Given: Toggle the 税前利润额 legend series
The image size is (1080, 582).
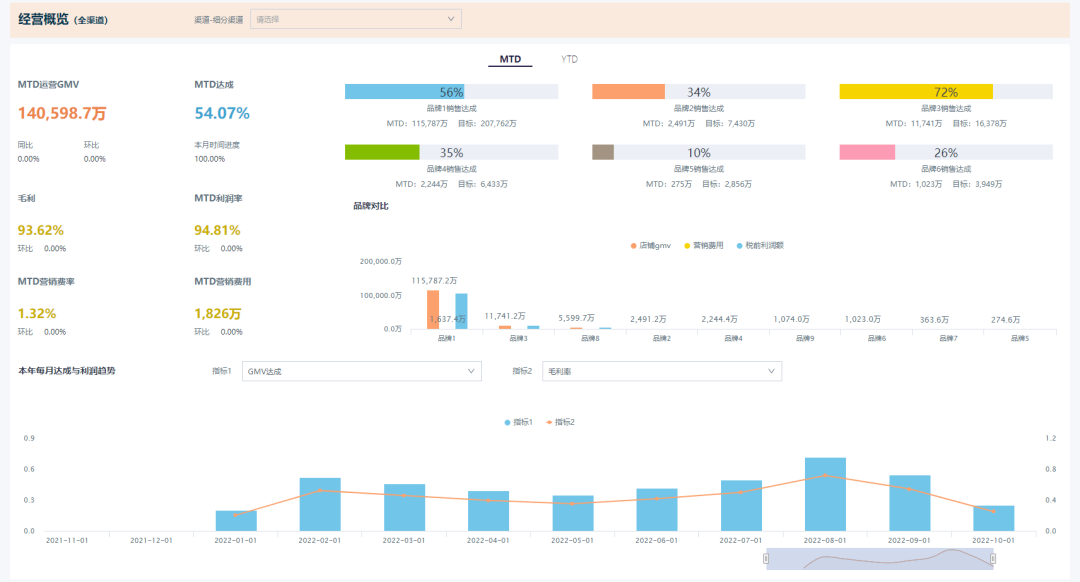Looking at the screenshot, I should (760, 246).
